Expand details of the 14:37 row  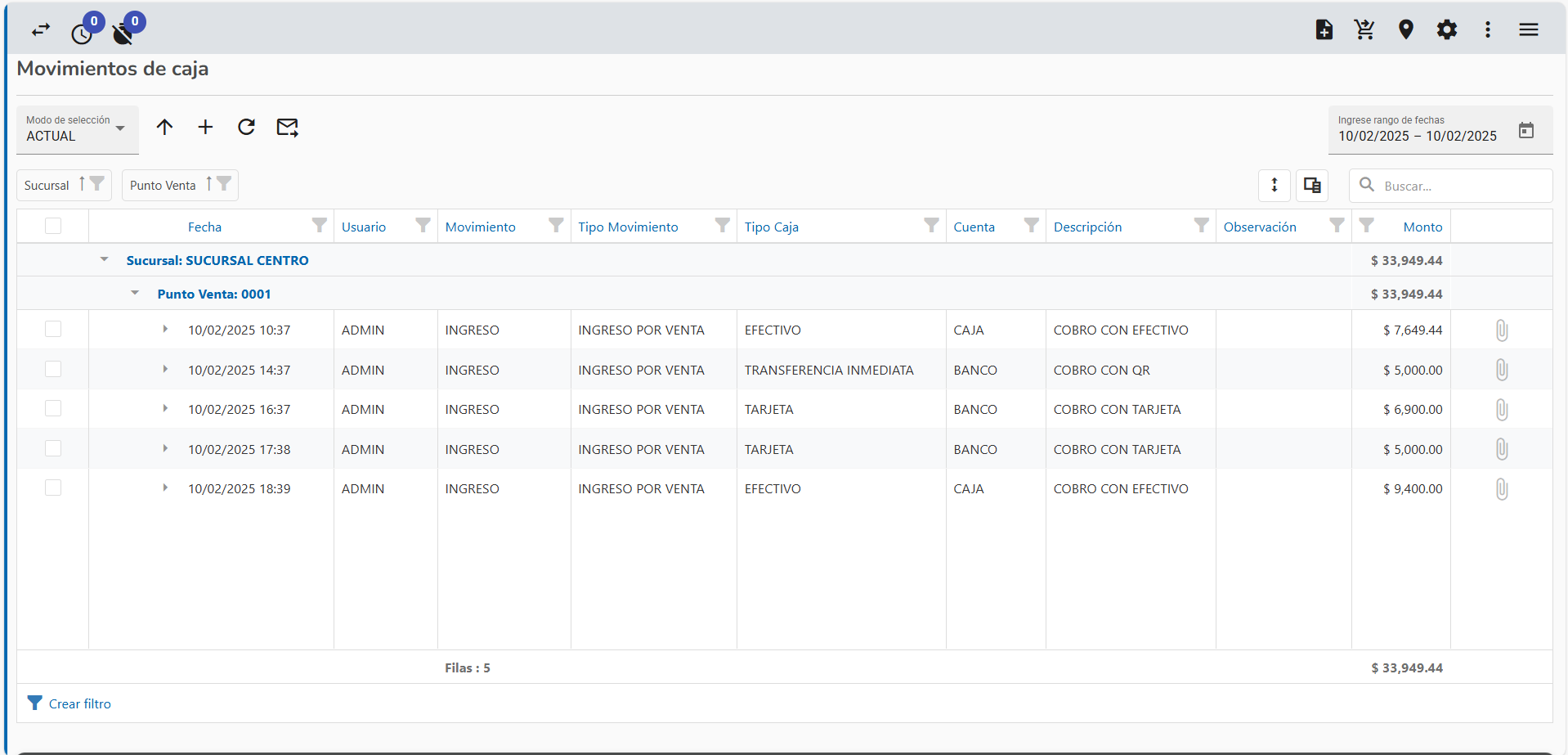pos(165,369)
